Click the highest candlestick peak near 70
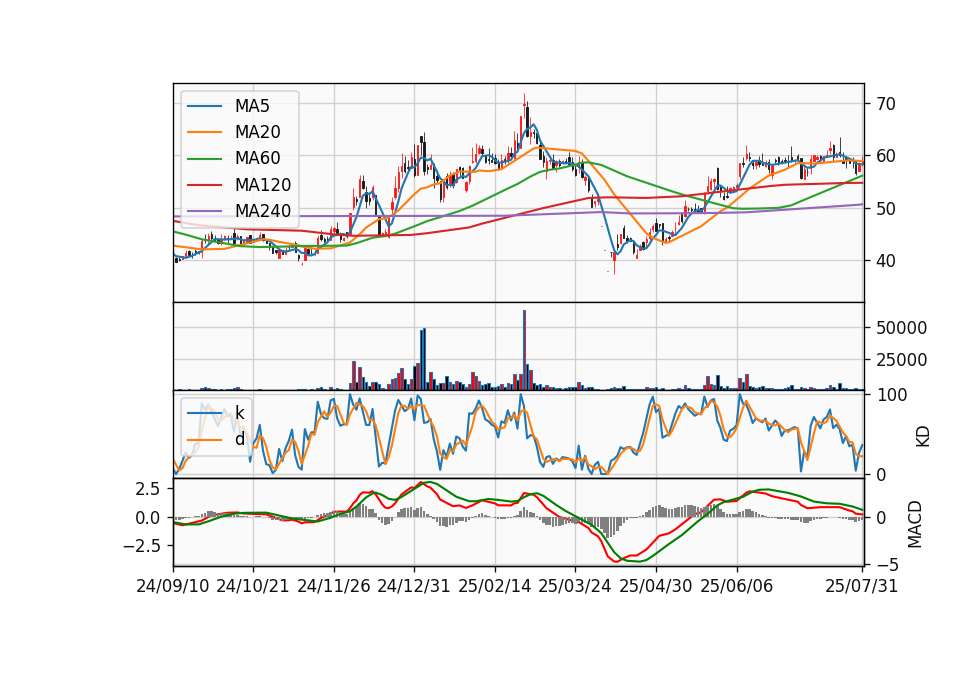This screenshot has height=690, width=960. [x=525, y=111]
